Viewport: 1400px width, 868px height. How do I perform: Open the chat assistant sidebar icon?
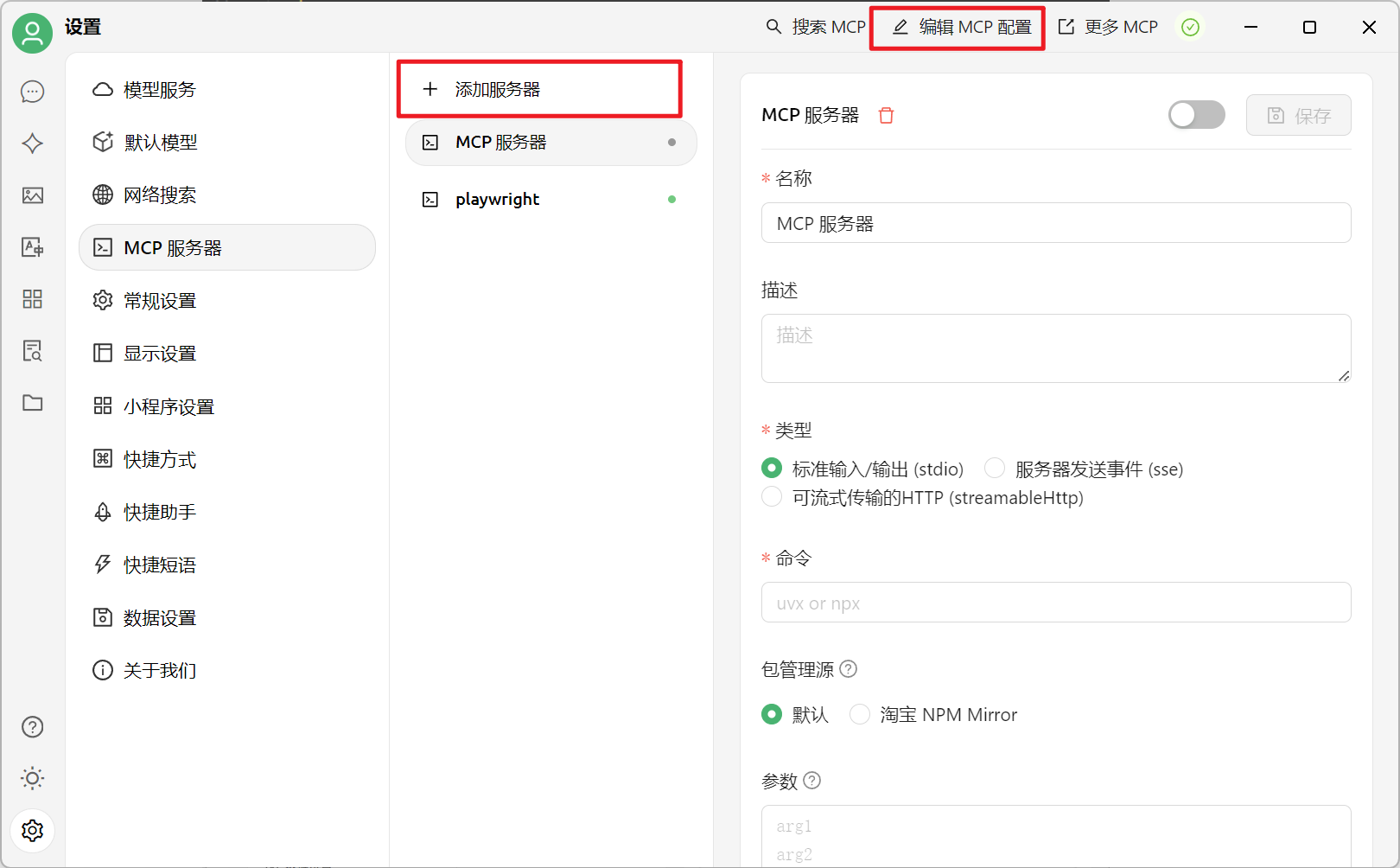tap(33, 92)
